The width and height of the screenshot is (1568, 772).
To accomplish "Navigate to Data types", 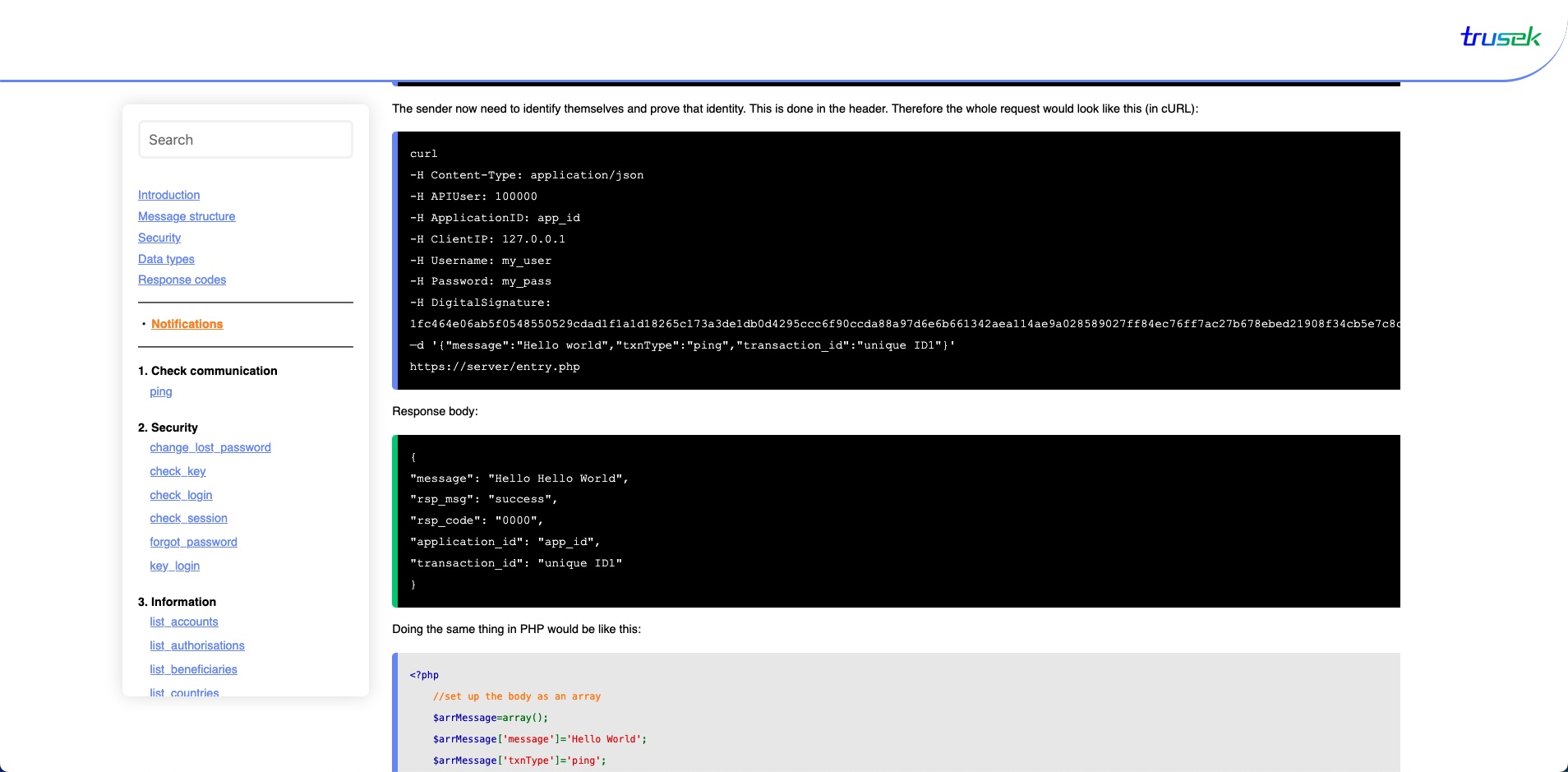I will click(166, 259).
